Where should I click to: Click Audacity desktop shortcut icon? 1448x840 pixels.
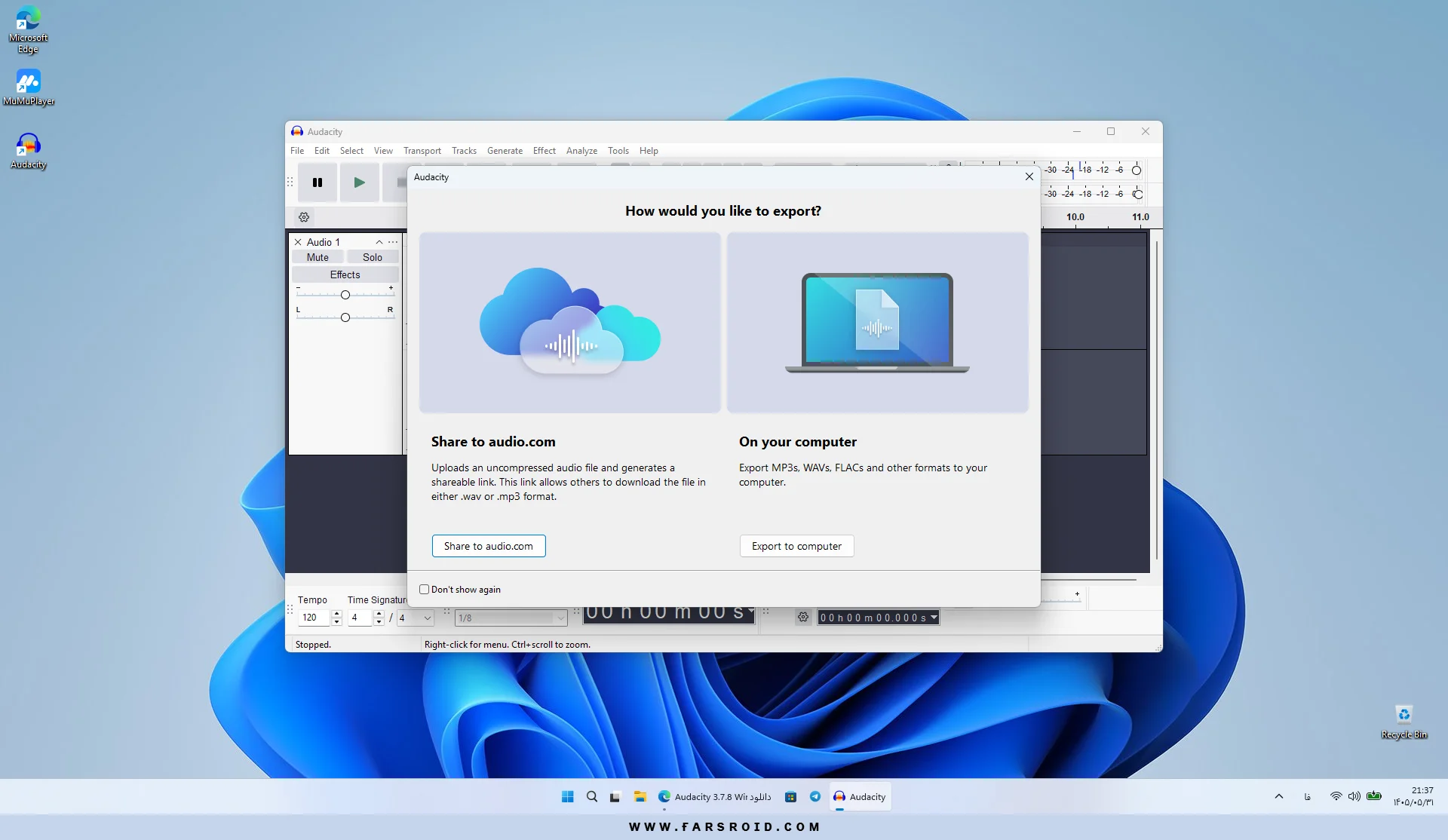(28, 150)
